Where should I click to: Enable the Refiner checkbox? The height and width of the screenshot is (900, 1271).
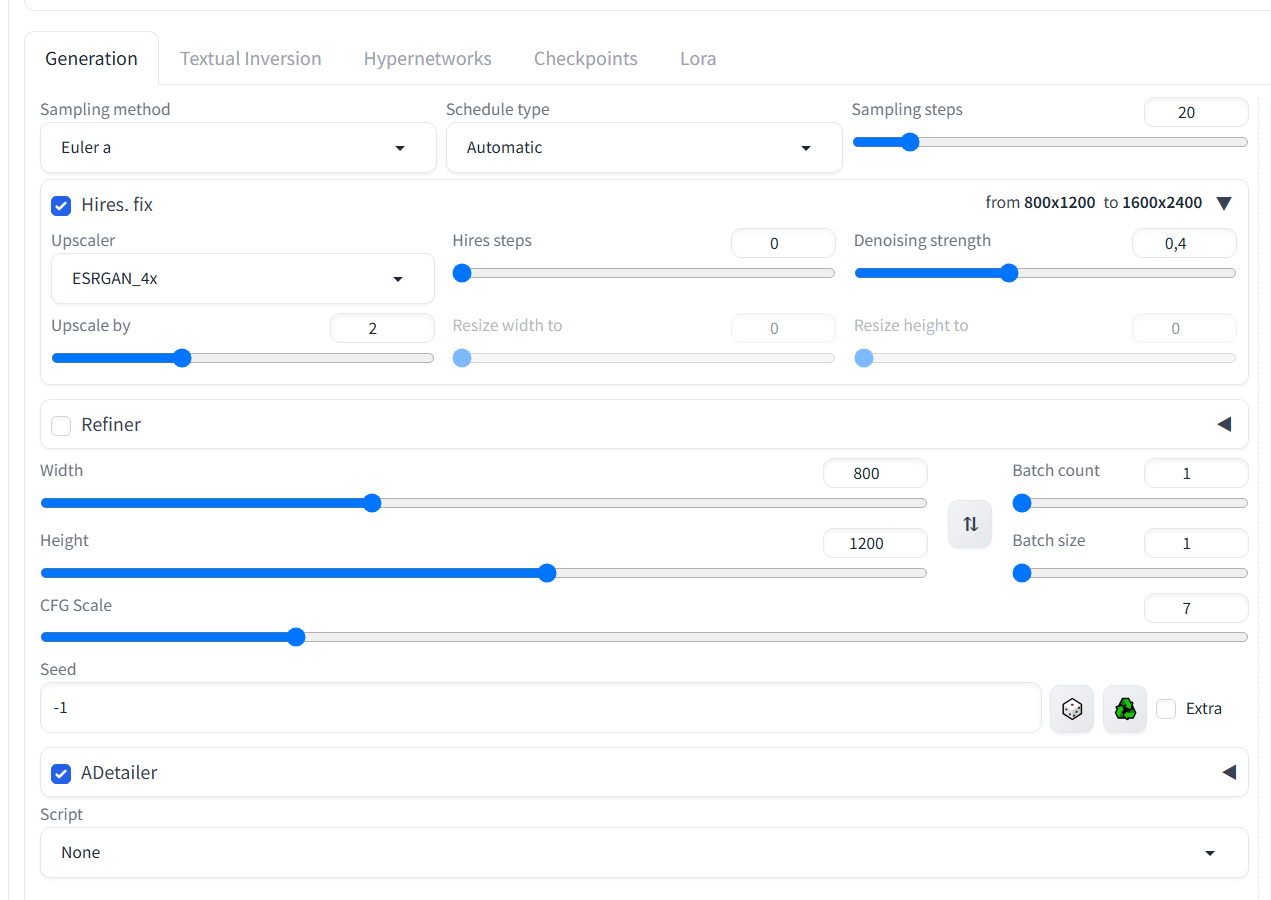pos(62,425)
